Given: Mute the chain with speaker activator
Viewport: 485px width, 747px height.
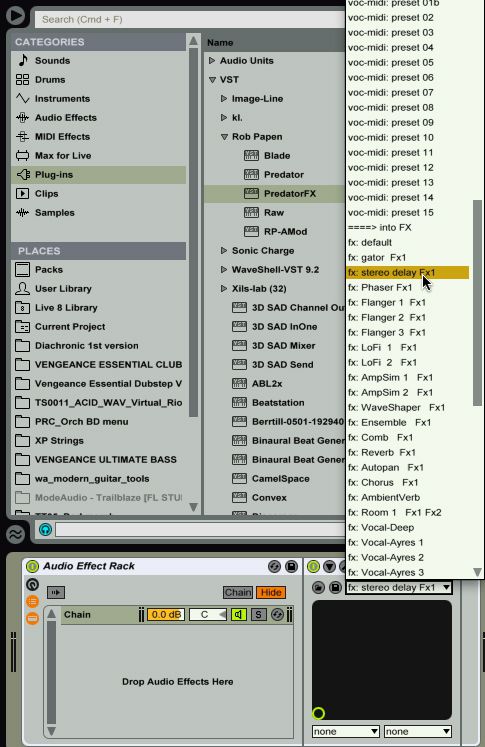Looking at the screenshot, I should [239, 615].
